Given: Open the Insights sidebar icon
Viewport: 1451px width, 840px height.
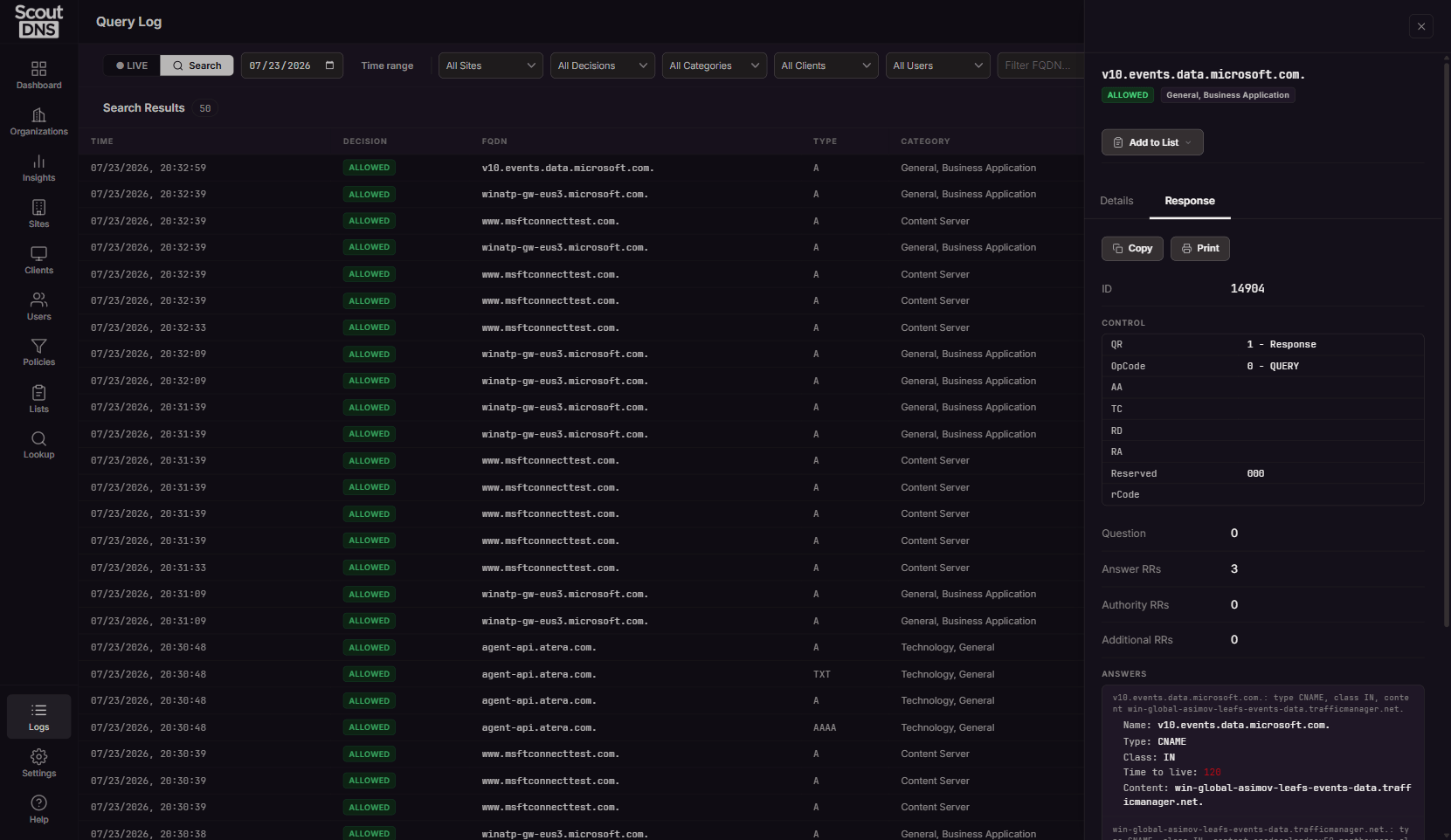Looking at the screenshot, I should click(x=38, y=168).
